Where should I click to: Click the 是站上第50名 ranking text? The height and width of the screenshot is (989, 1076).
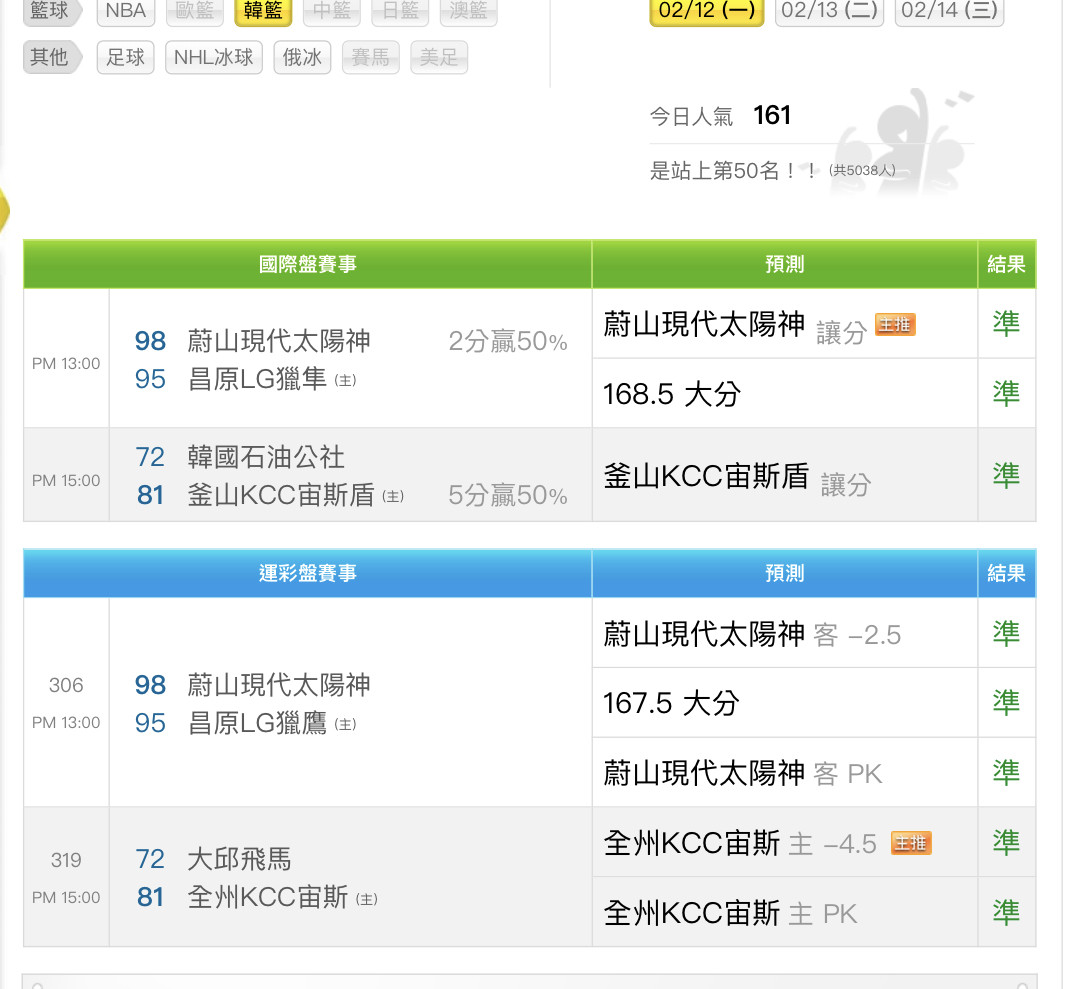pyautogui.click(x=734, y=170)
